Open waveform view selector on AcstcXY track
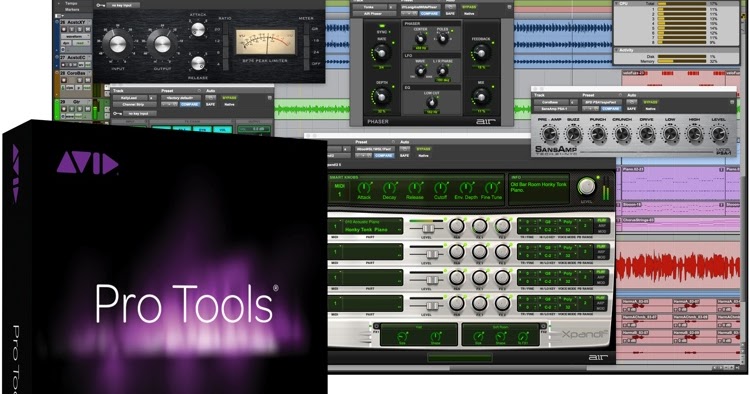Image resolution: width=750 pixels, height=394 pixels. (x=75, y=36)
